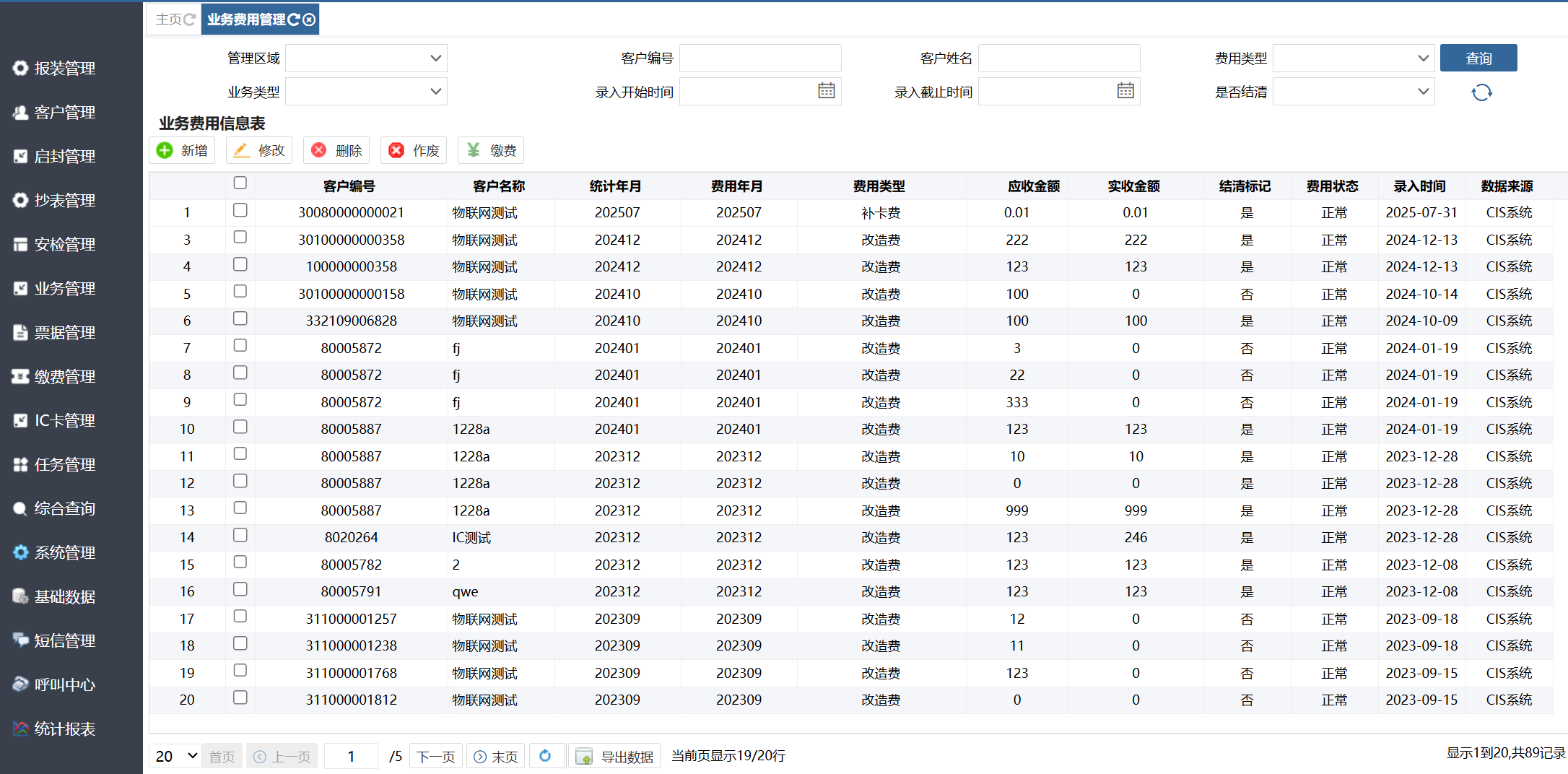The image size is (1568, 774).
Task: Check the select-all header checkbox
Action: coord(240,183)
